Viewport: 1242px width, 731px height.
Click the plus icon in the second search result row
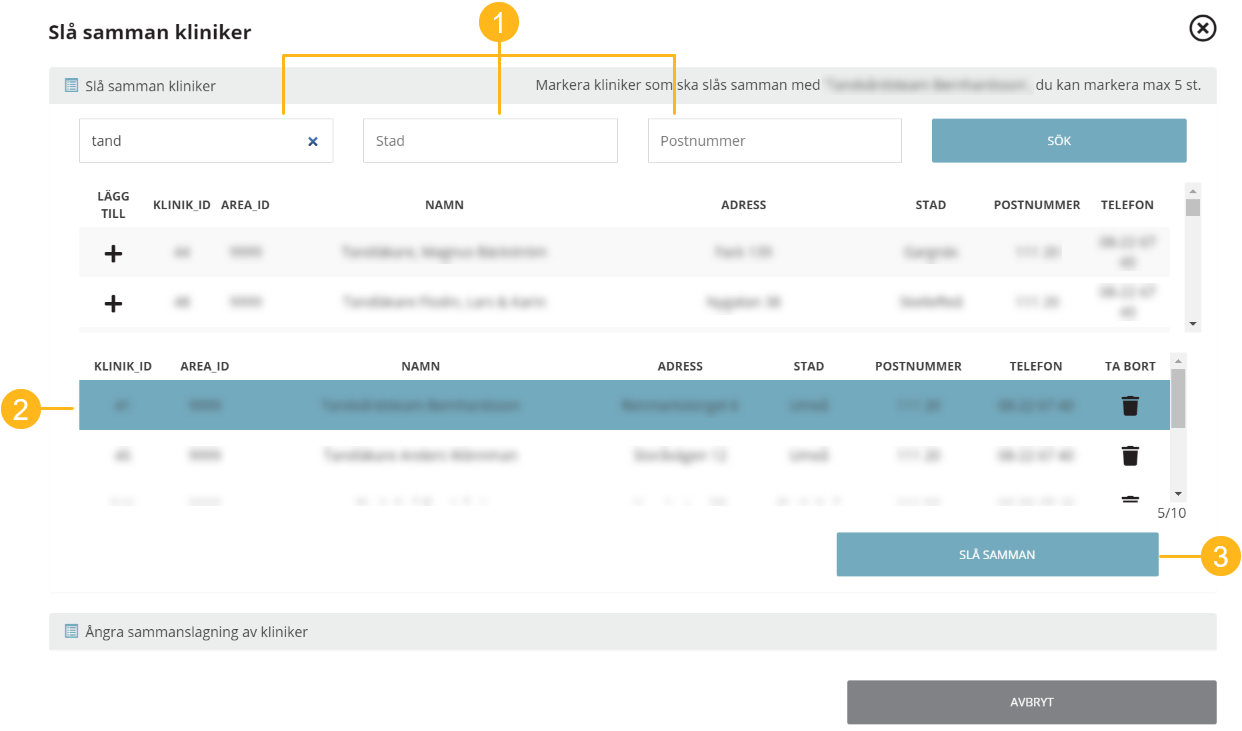(113, 303)
